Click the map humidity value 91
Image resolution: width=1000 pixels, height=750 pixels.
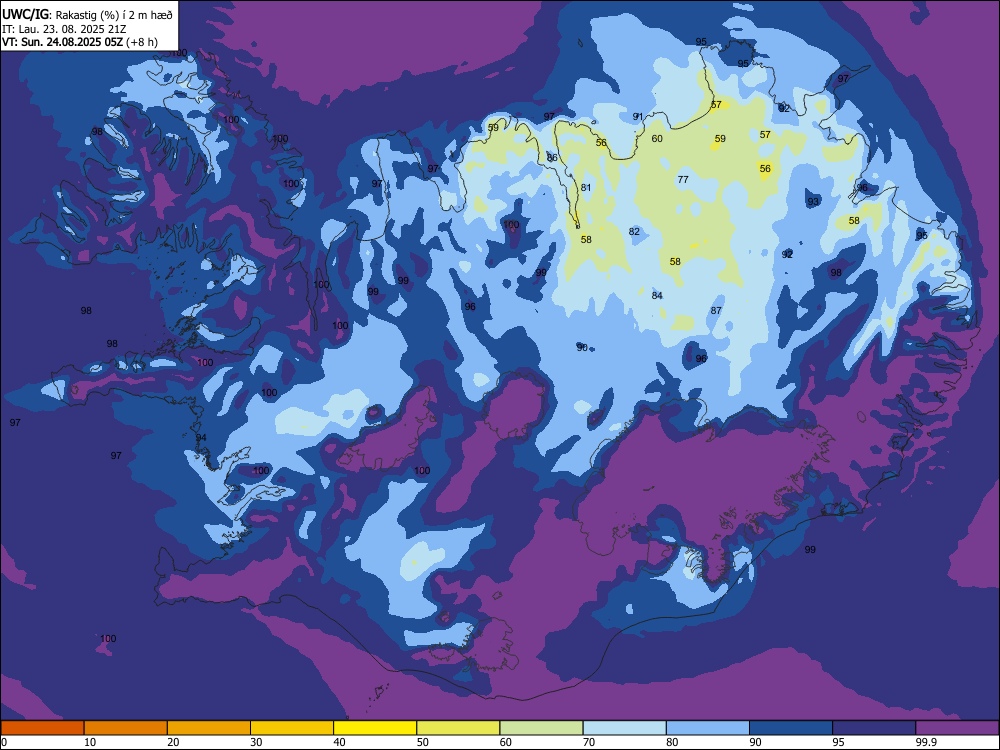tap(638, 117)
